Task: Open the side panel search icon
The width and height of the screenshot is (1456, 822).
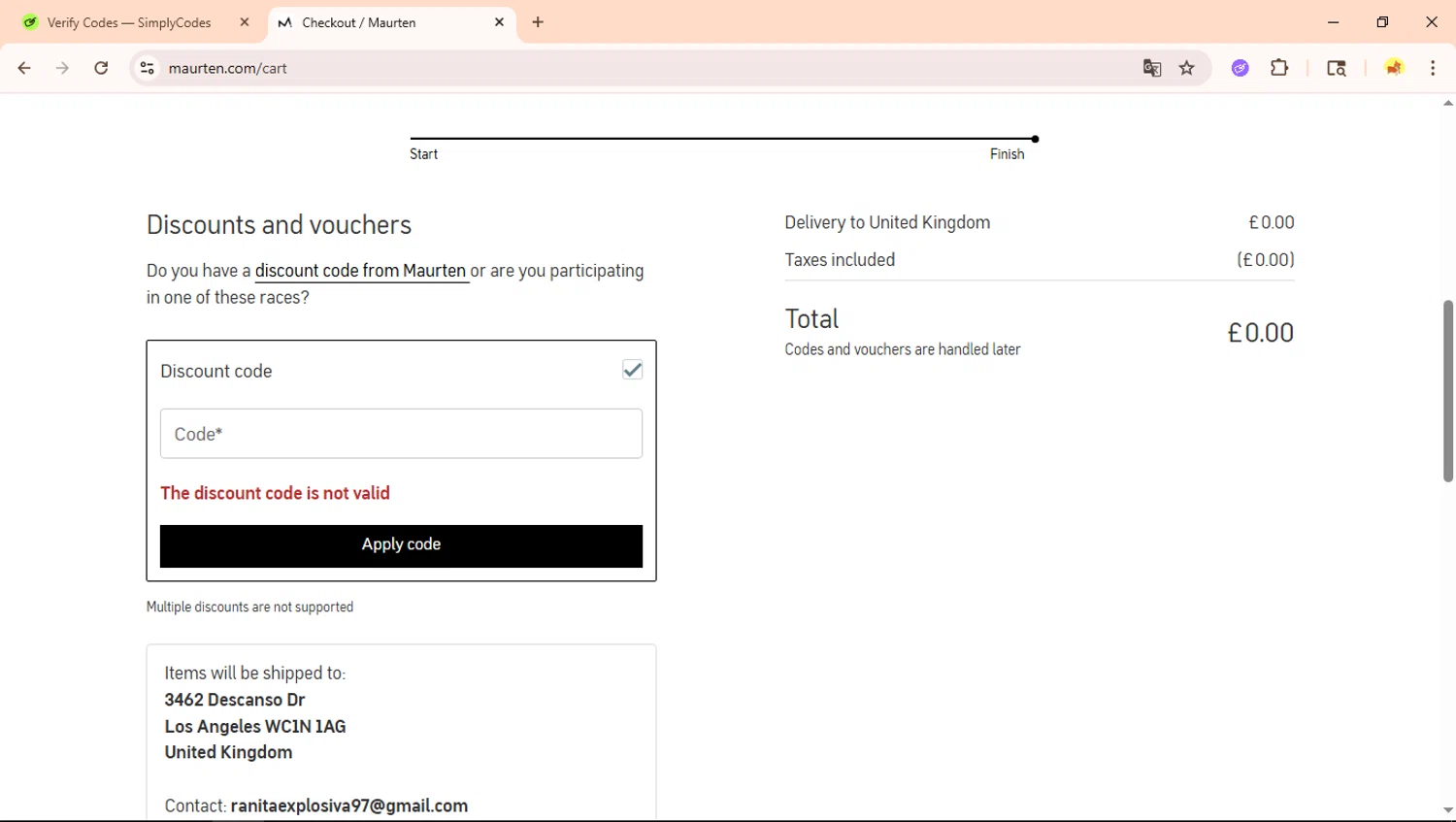Action: click(x=1337, y=68)
